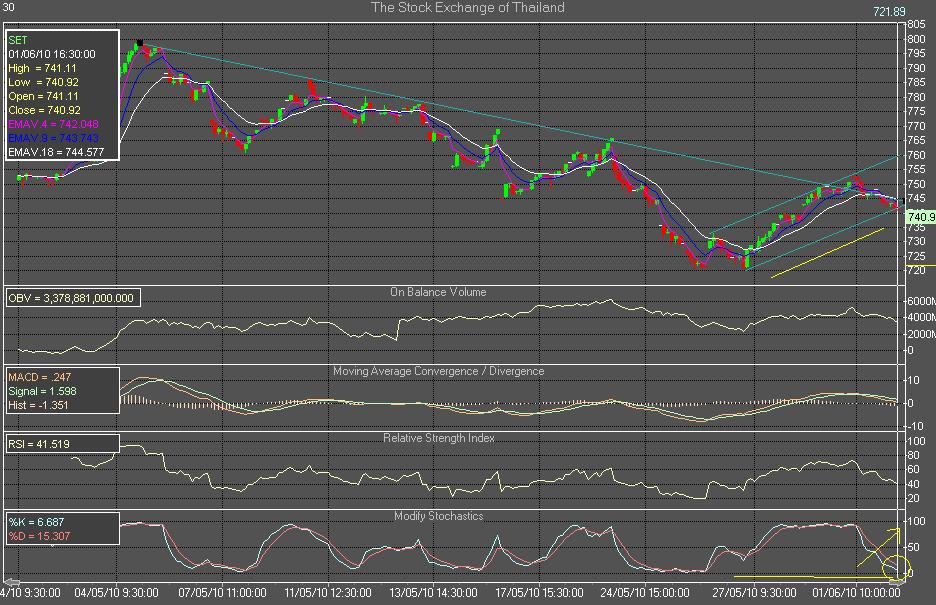Click the 'OBV = 3,378,881,000.000' value box
This screenshot has width=936, height=605.
73,298
